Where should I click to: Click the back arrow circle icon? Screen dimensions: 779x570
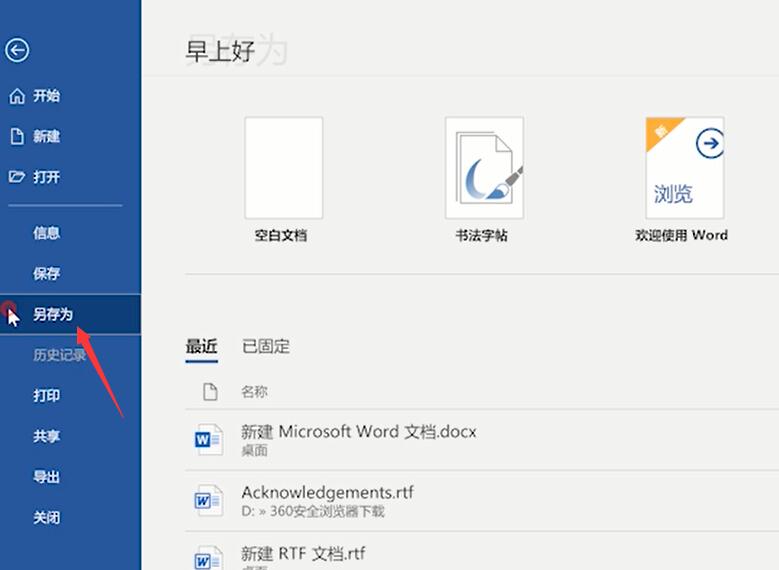pyautogui.click(x=17, y=50)
